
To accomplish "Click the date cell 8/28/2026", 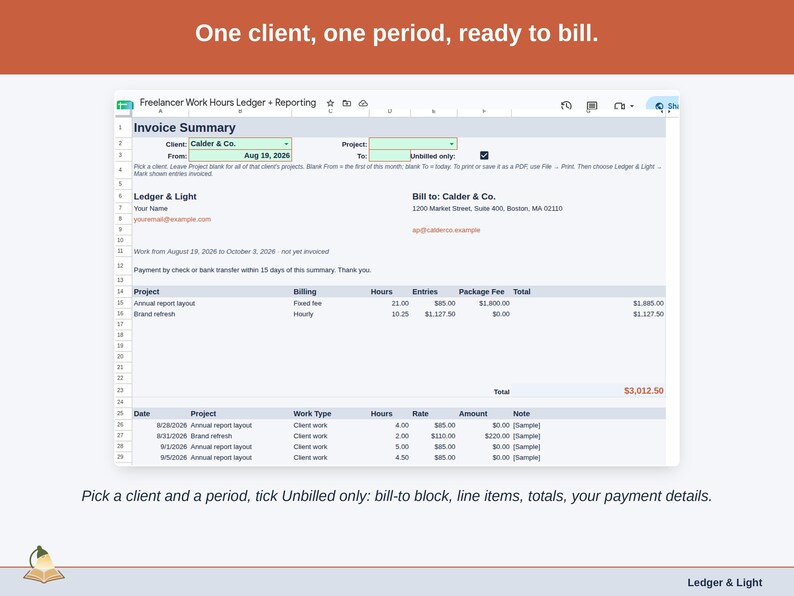I will (172, 425).
